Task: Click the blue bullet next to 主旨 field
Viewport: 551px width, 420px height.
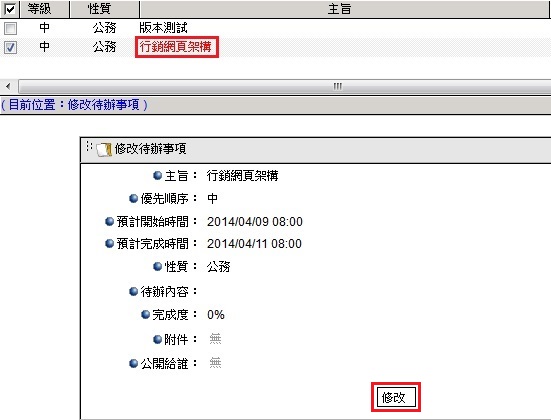Action: (x=157, y=175)
